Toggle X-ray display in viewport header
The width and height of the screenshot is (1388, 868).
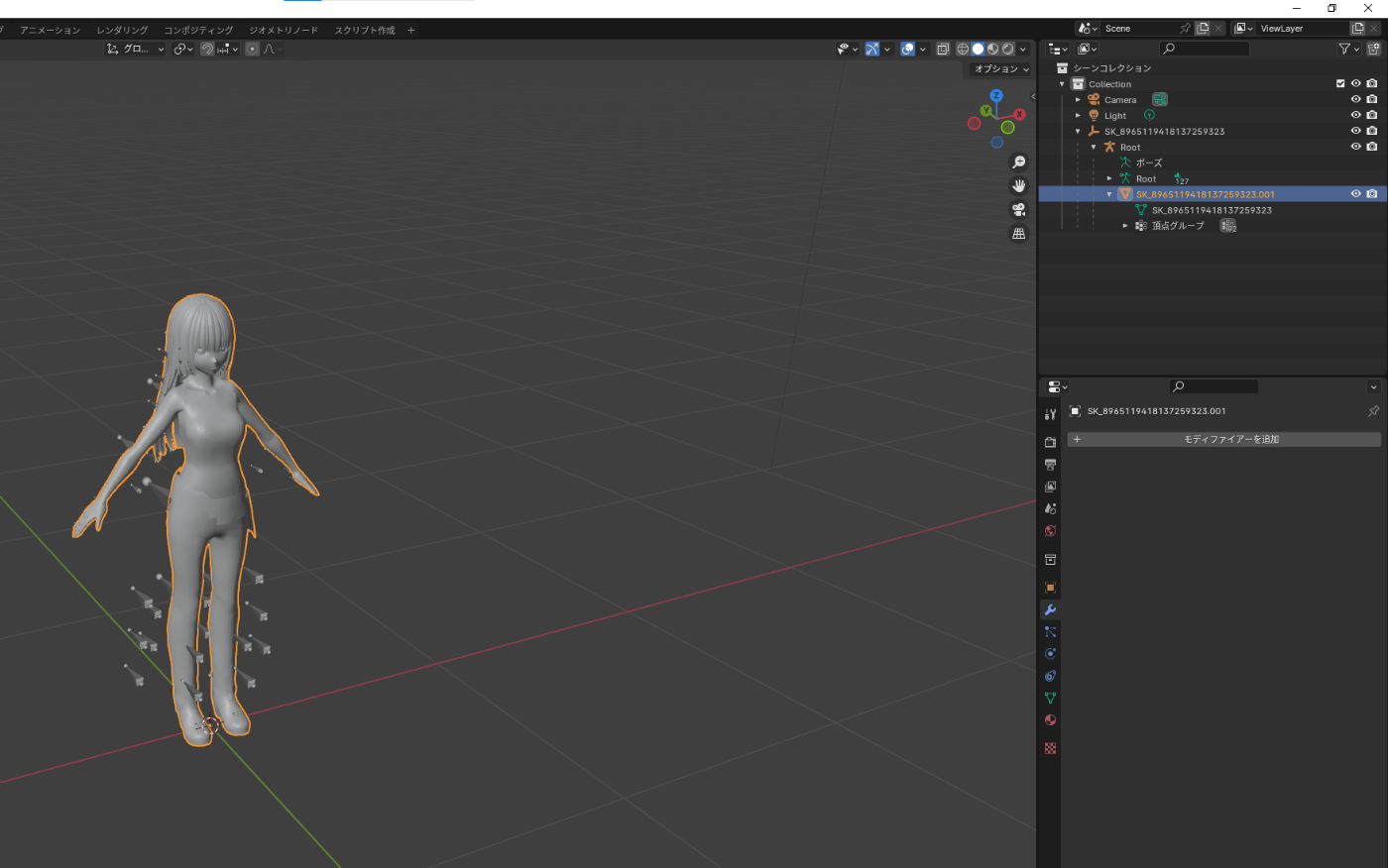(x=943, y=49)
